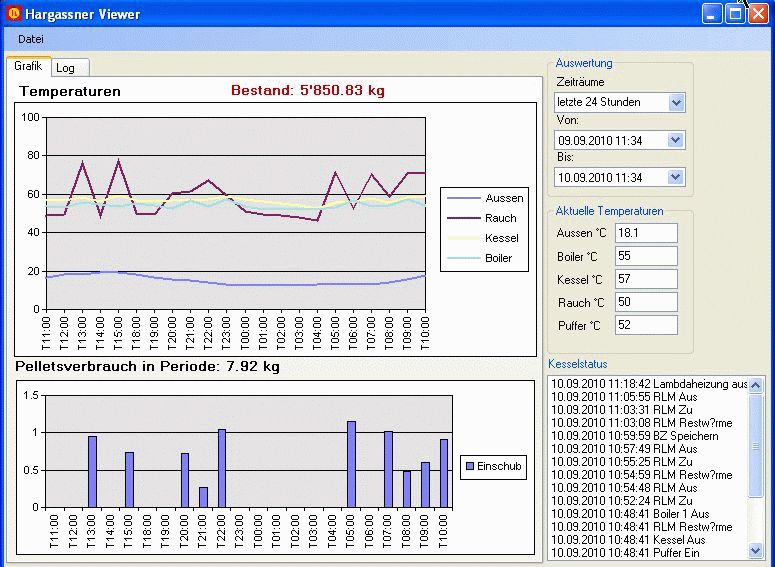
Task: Open the Von date picker dropdown
Action: click(676, 140)
